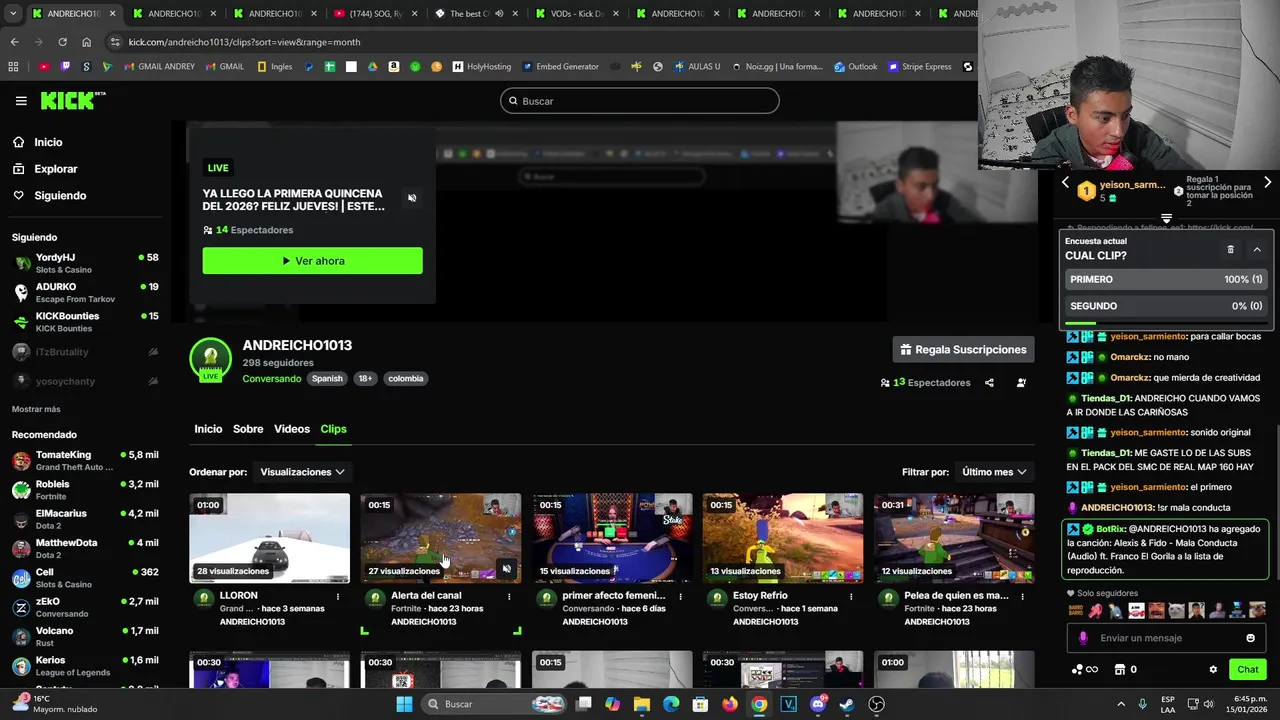Select the Spanish tag
The height and width of the screenshot is (720, 1280).
(327, 379)
